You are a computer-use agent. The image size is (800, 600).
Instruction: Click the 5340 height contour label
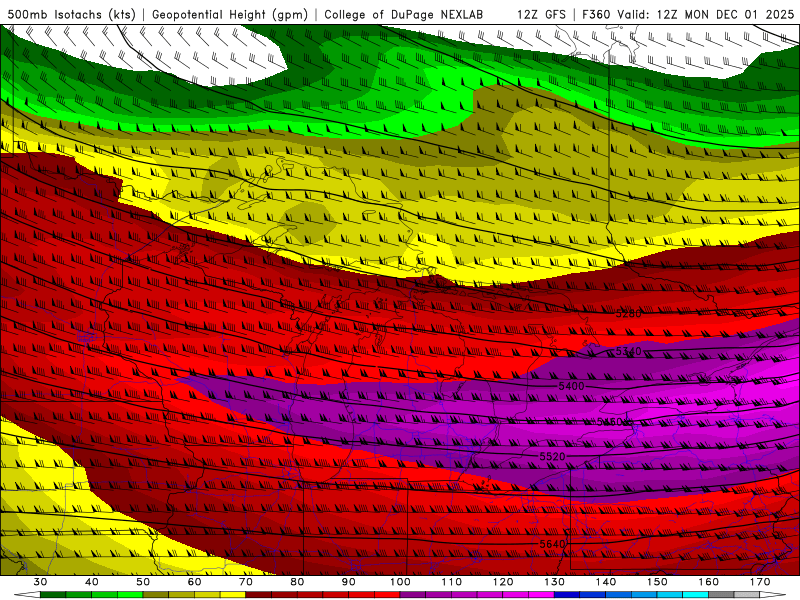coord(629,351)
